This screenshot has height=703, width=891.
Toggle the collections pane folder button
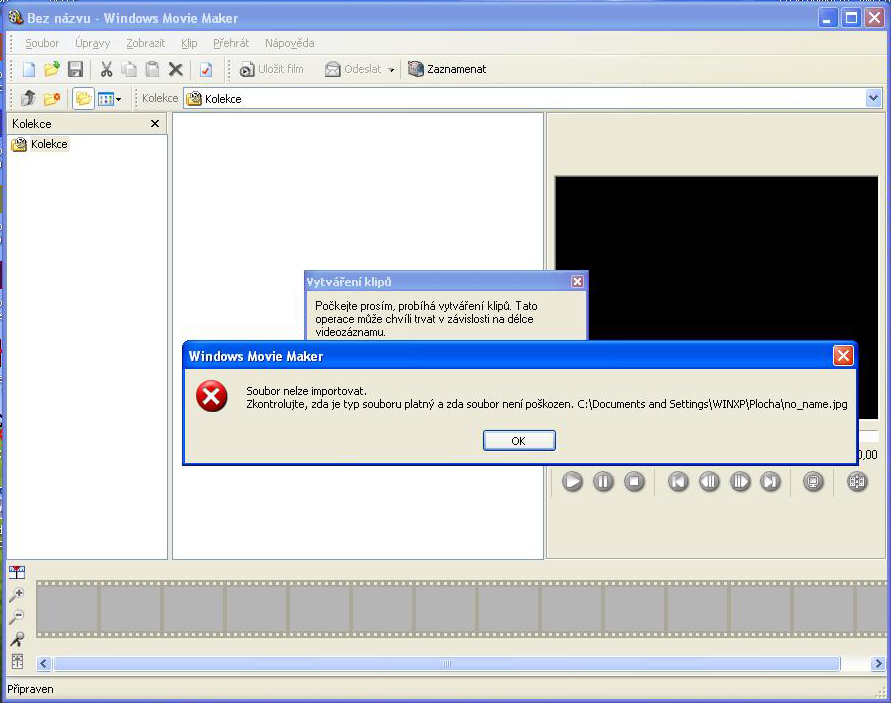point(83,98)
